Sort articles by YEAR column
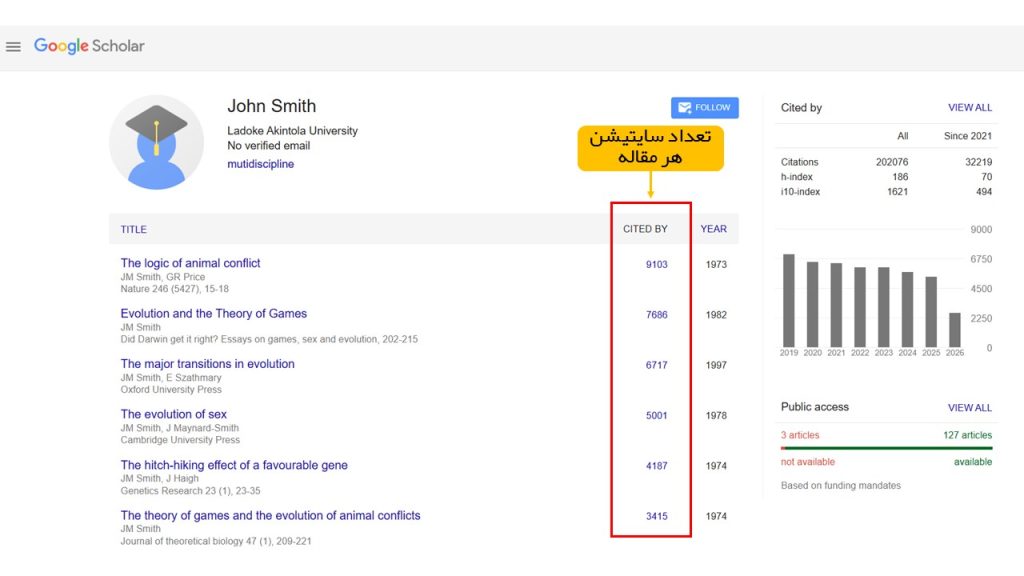Viewport: 1024px width, 576px height. 713,229
